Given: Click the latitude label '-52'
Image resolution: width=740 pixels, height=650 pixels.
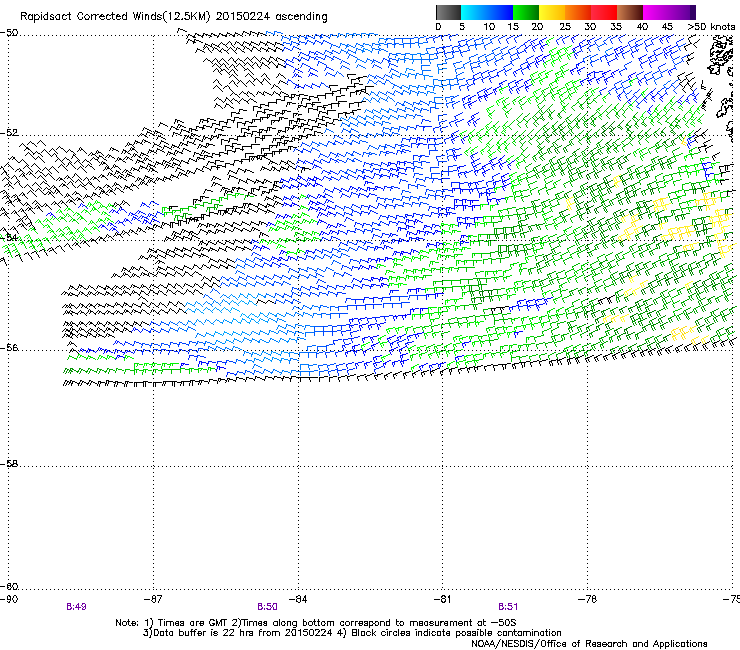Looking at the screenshot, I should point(9,133).
